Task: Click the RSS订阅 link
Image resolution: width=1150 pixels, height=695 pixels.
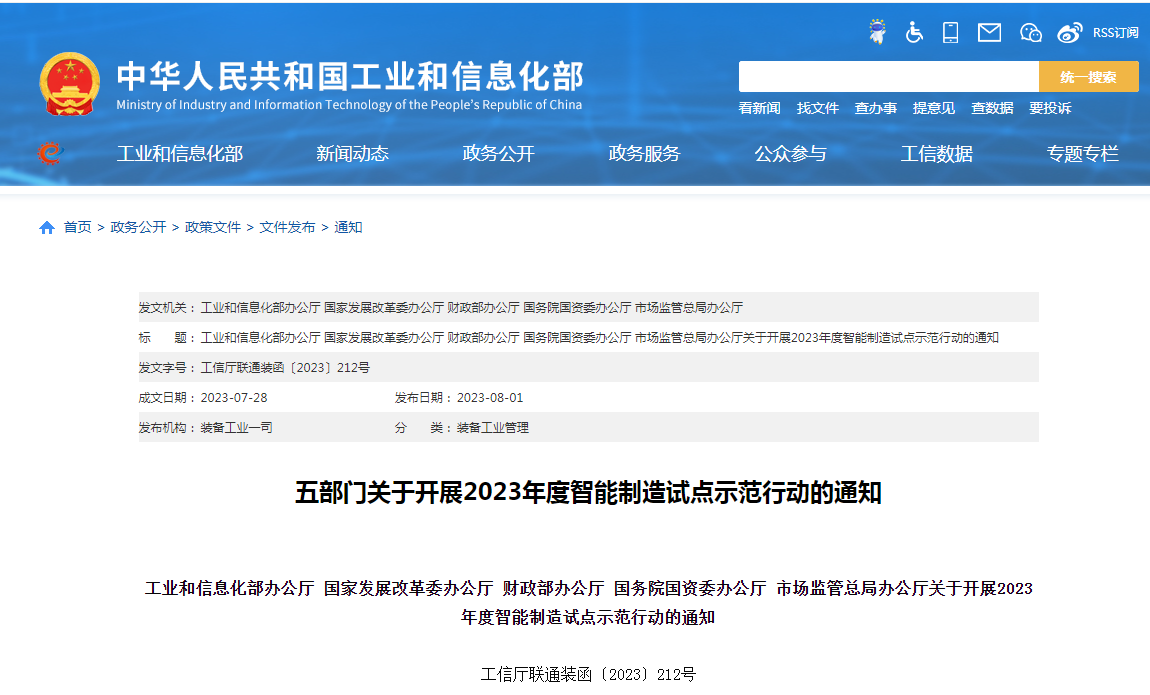Action: 1115,33
